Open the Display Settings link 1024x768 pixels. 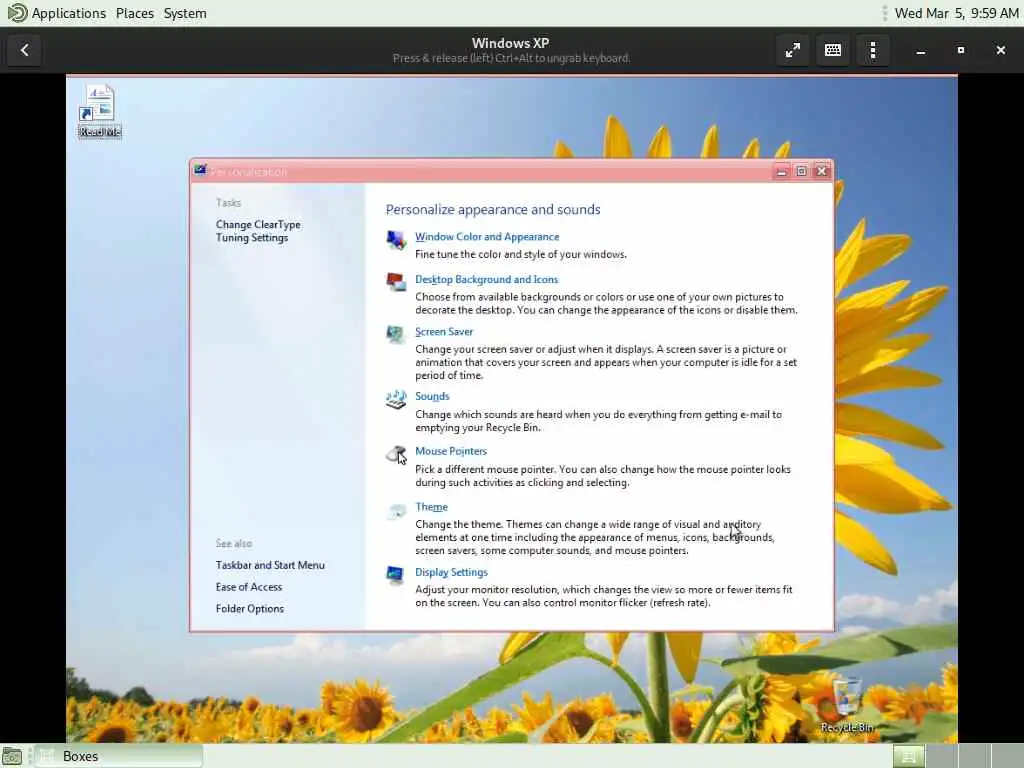[451, 572]
